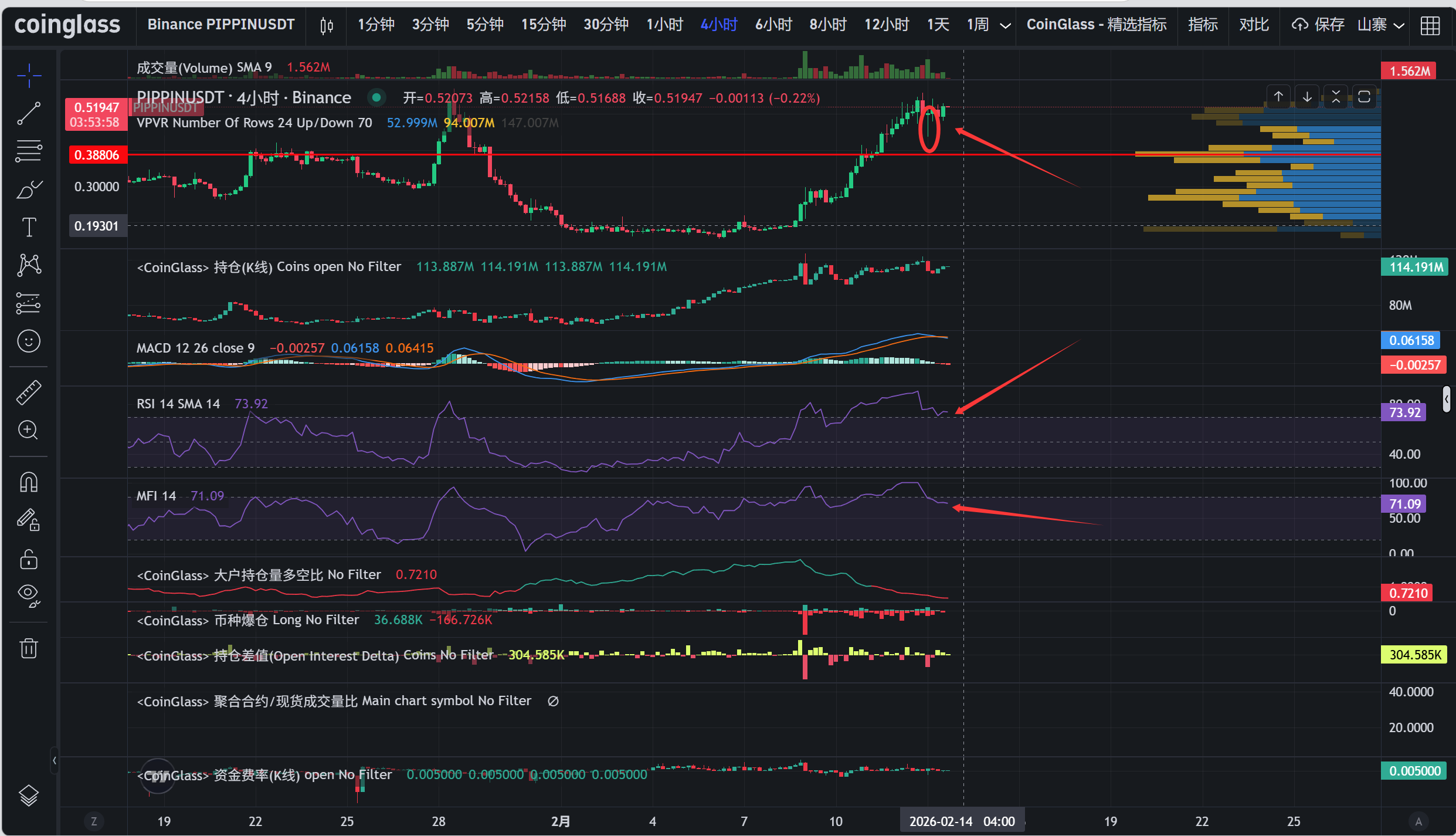Switch to 1天 timeframe
The image size is (1456, 836).
click(x=938, y=25)
